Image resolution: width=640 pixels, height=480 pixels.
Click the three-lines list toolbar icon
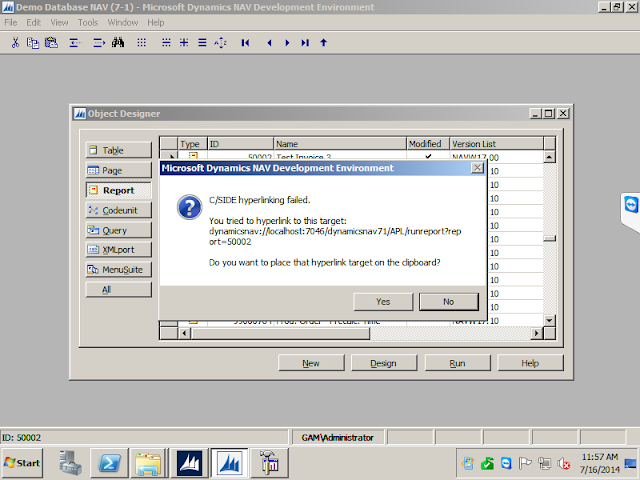(202, 42)
